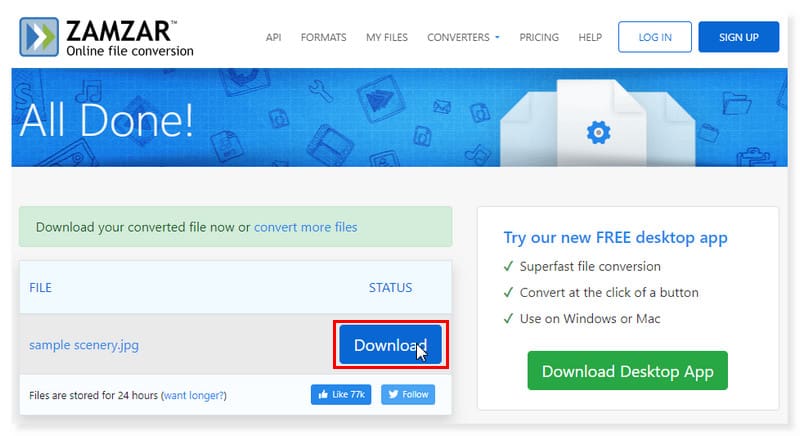
Task: Click the Log In button
Action: pos(653,37)
